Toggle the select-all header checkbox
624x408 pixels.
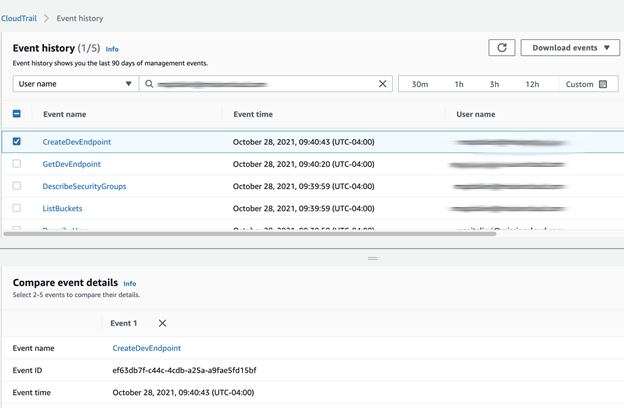[x=17, y=114]
